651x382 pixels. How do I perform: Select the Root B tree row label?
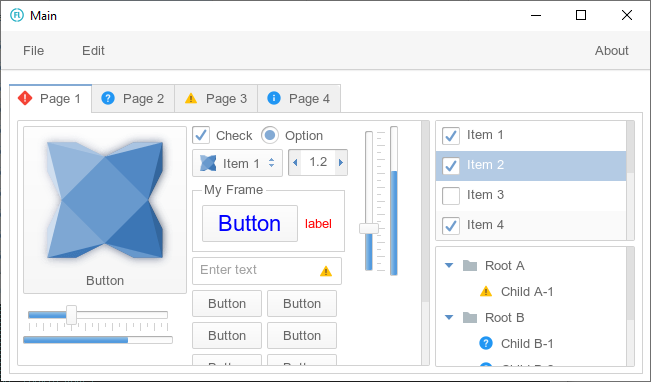point(504,318)
